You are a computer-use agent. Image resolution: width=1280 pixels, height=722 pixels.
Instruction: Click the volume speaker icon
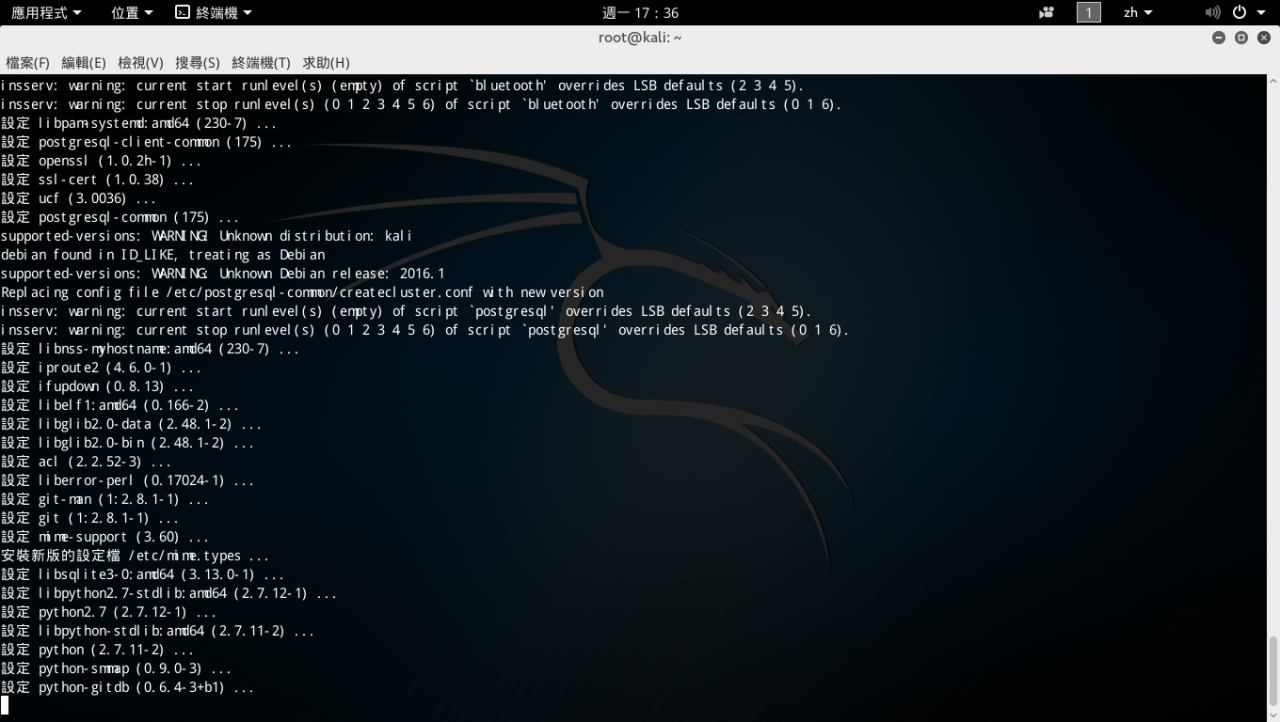[x=1212, y=13]
